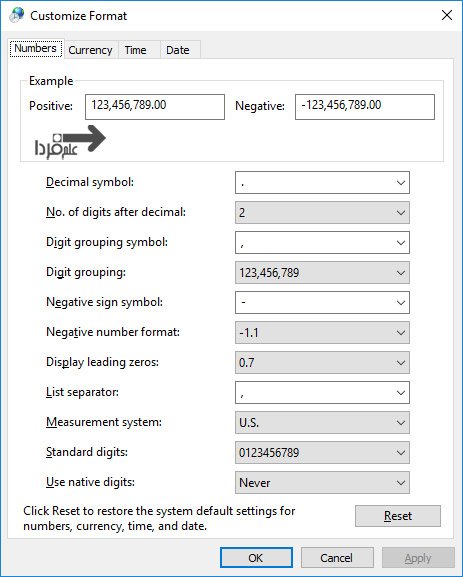Click the Digit grouping symbol label
The width and height of the screenshot is (463, 577).
pos(107,243)
